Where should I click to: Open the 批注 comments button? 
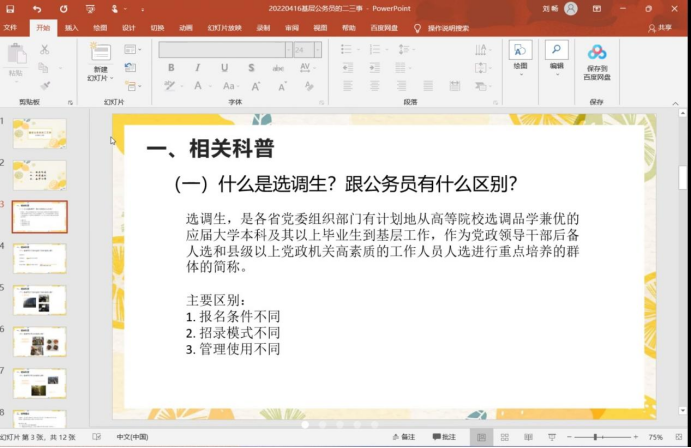pos(443,438)
